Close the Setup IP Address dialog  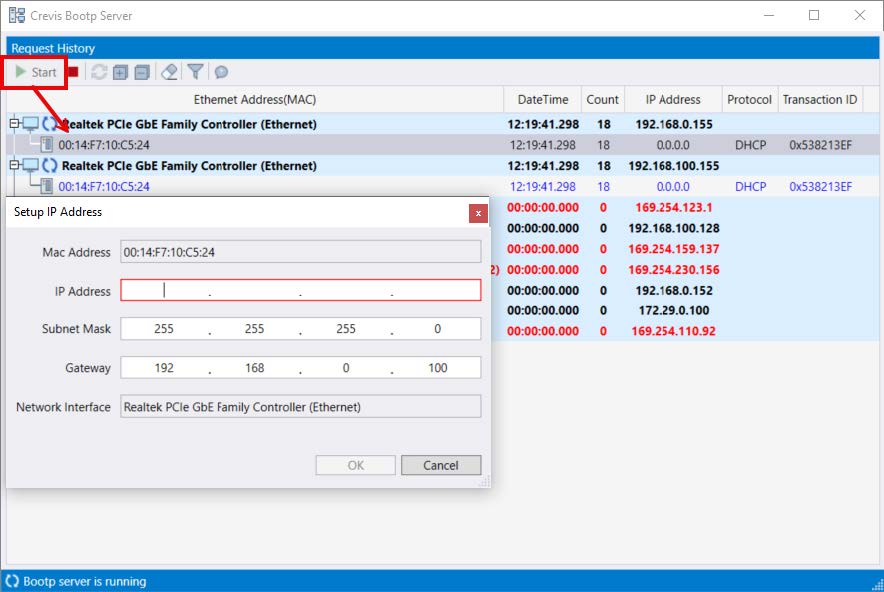coord(478,213)
